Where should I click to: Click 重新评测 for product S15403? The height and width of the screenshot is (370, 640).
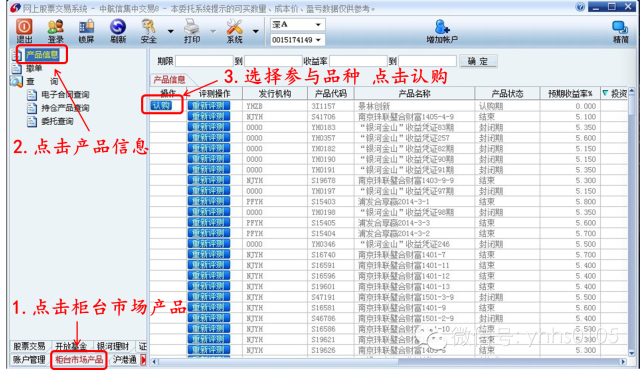[209, 201]
